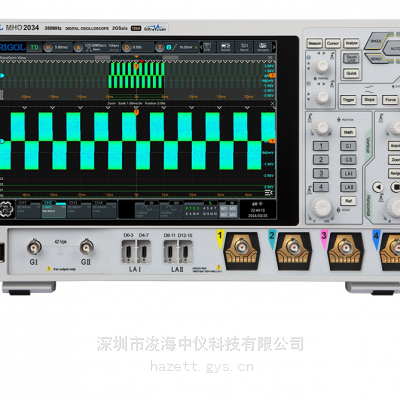The width and height of the screenshot is (400, 400).
Task: Tap the Navigate toolbar icon
Action: coord(263,47)
